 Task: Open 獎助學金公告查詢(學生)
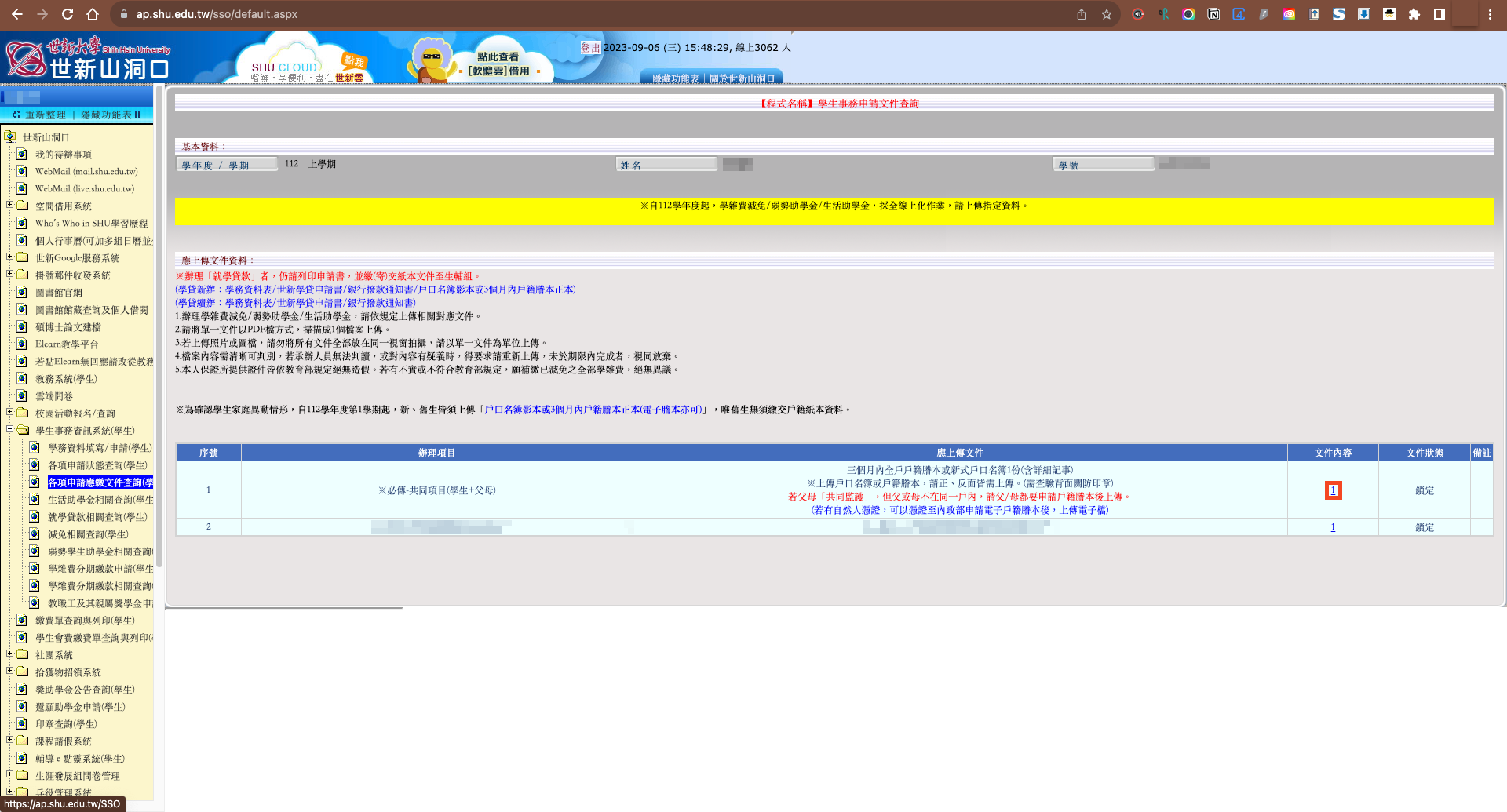(85, 689)
